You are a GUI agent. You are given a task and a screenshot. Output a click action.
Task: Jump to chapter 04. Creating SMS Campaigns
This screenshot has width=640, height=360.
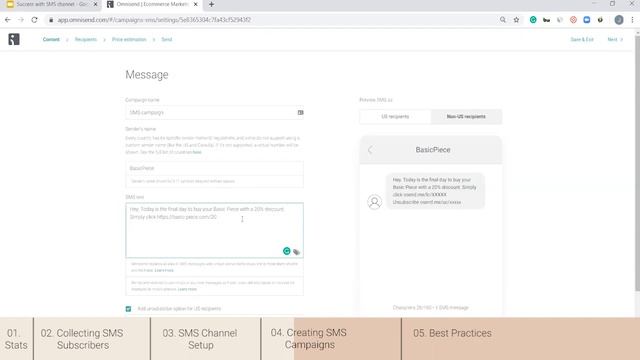pos(331,339)
